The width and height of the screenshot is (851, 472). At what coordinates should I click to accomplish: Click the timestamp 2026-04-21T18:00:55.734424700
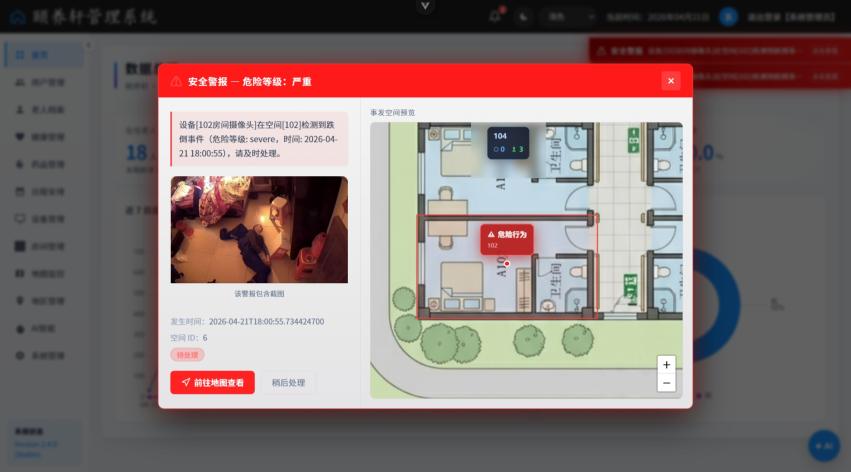point(266,322)
